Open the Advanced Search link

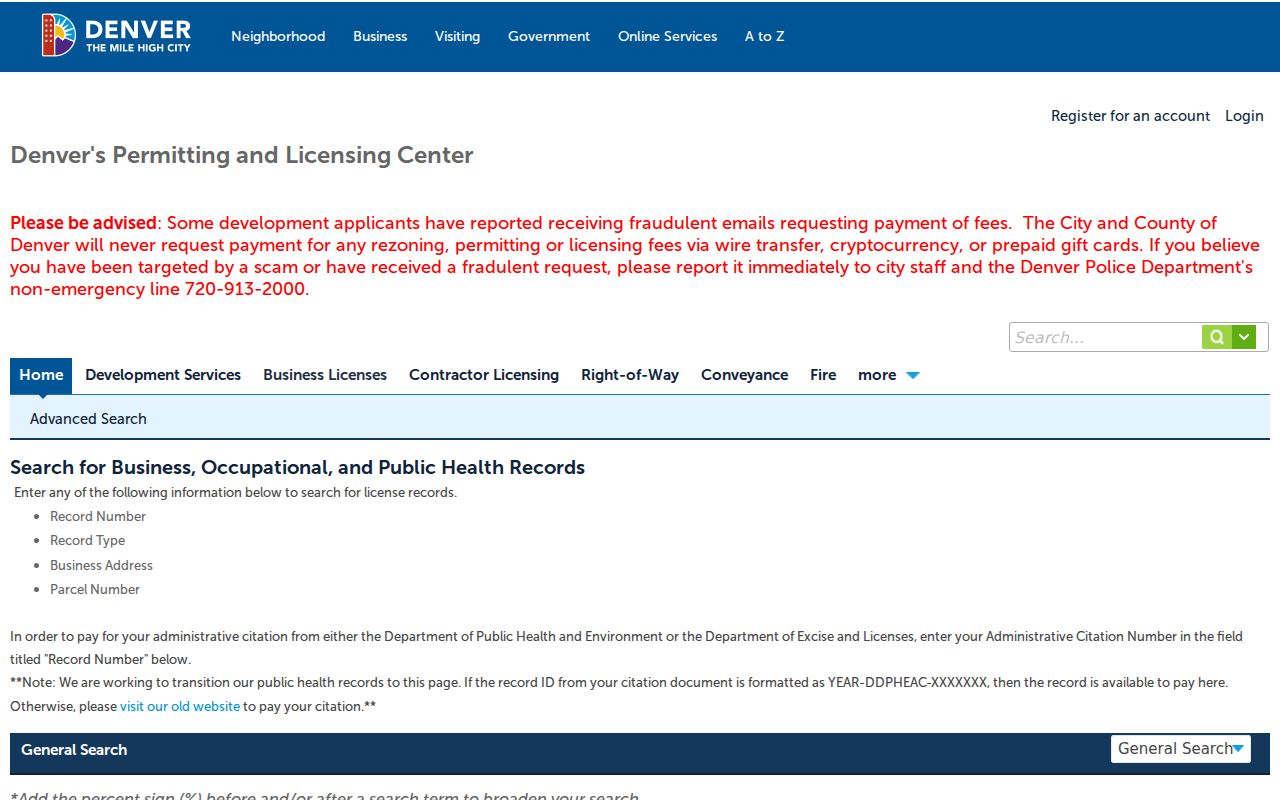click(x=88, y=419)
